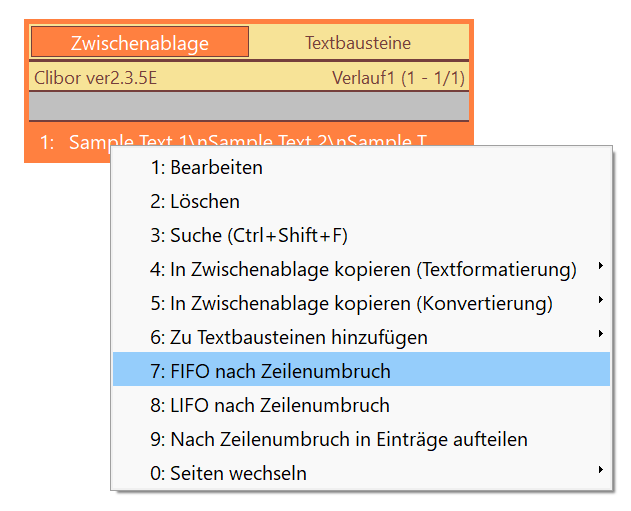This screenshot has height=511, width=631.
Task: Expand Zu Textbausteinen hinzufügen submenu arrow
Action: click(x=600, y=334)
